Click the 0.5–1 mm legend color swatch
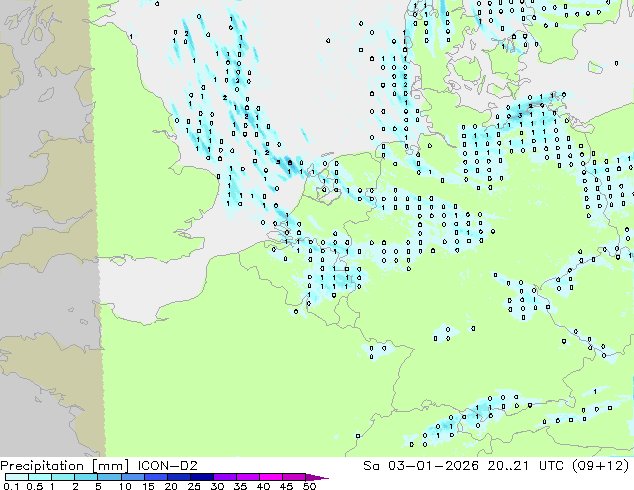The image size is (634, 490). (x=40, y=477)
